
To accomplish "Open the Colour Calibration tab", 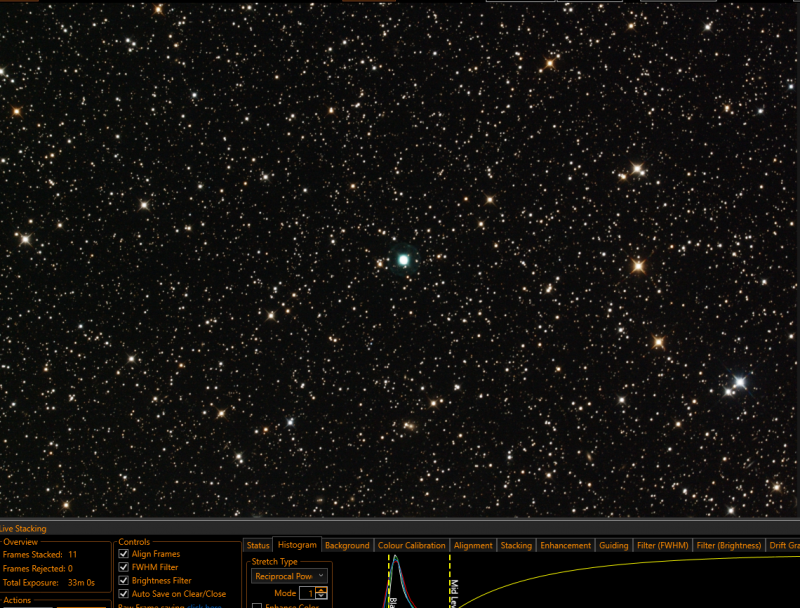I will pos(411,545).
